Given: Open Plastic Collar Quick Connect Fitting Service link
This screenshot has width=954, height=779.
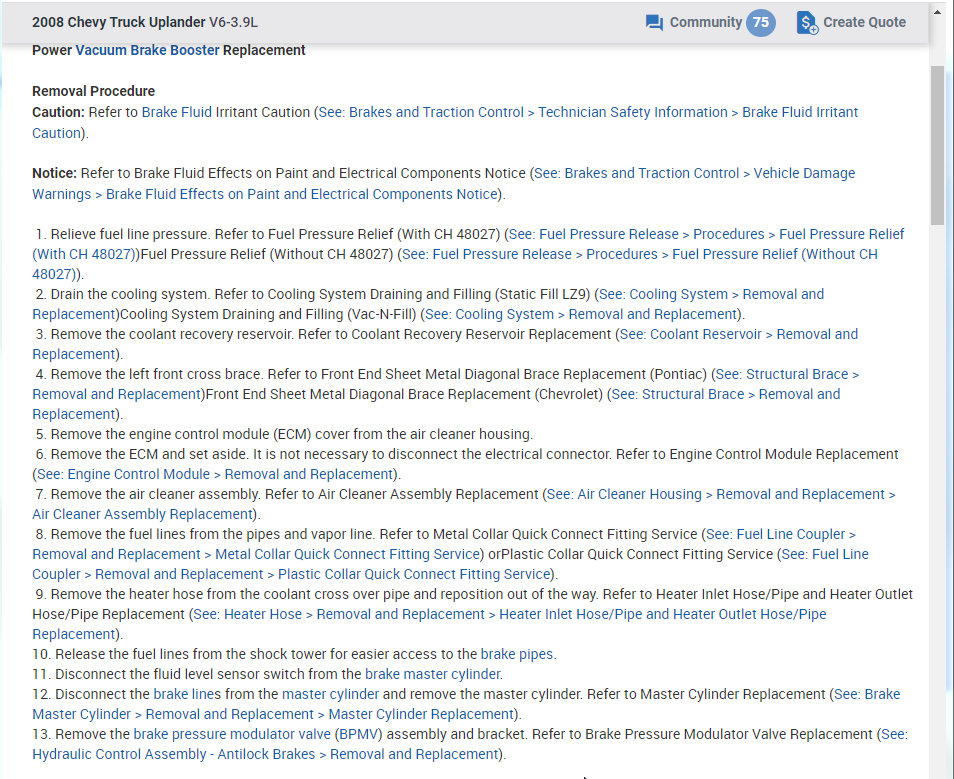Looking at the screenshot, I should (414, 575).
